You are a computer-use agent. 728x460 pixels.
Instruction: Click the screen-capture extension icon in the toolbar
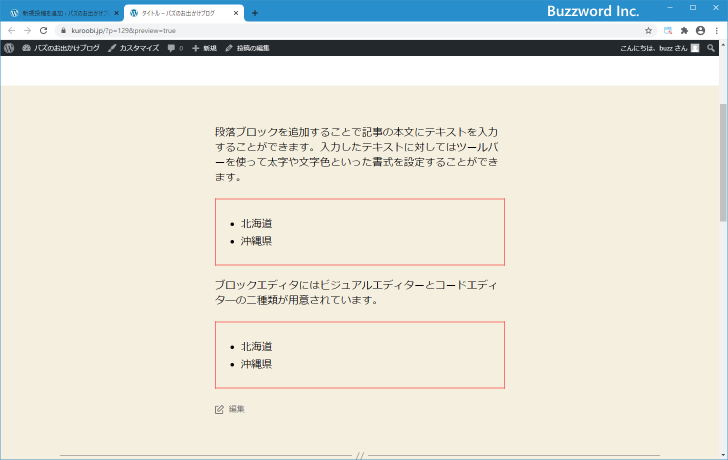pos(668,31)
